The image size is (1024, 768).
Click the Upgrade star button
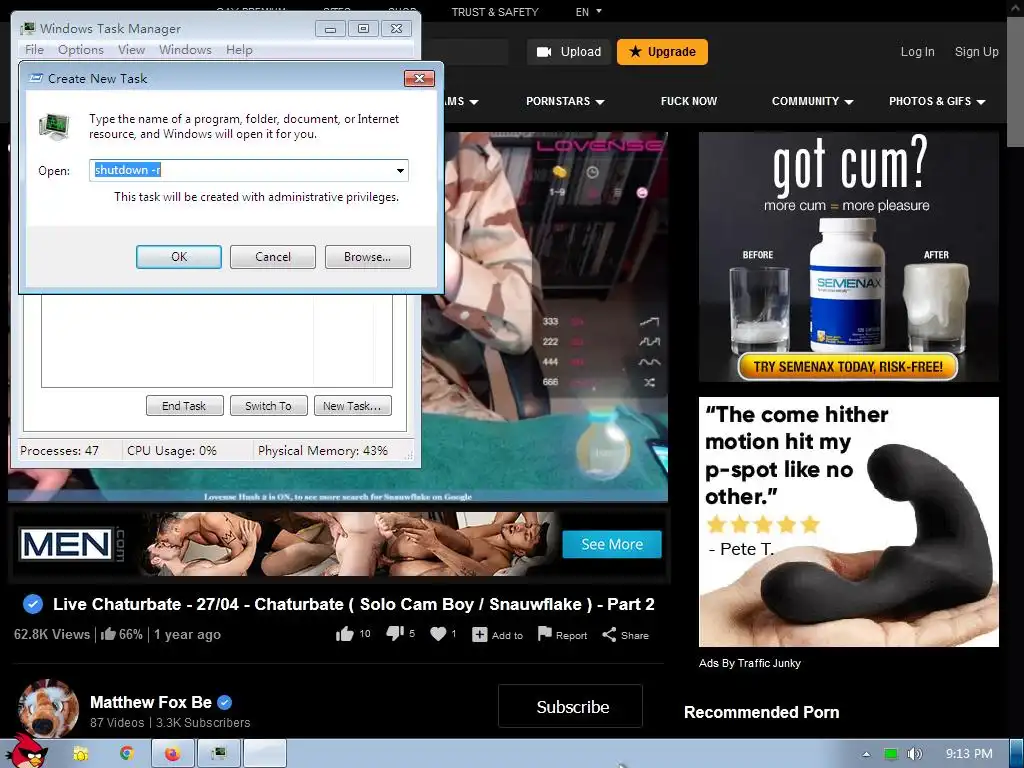pyautogui.click(x=662, y=52)
